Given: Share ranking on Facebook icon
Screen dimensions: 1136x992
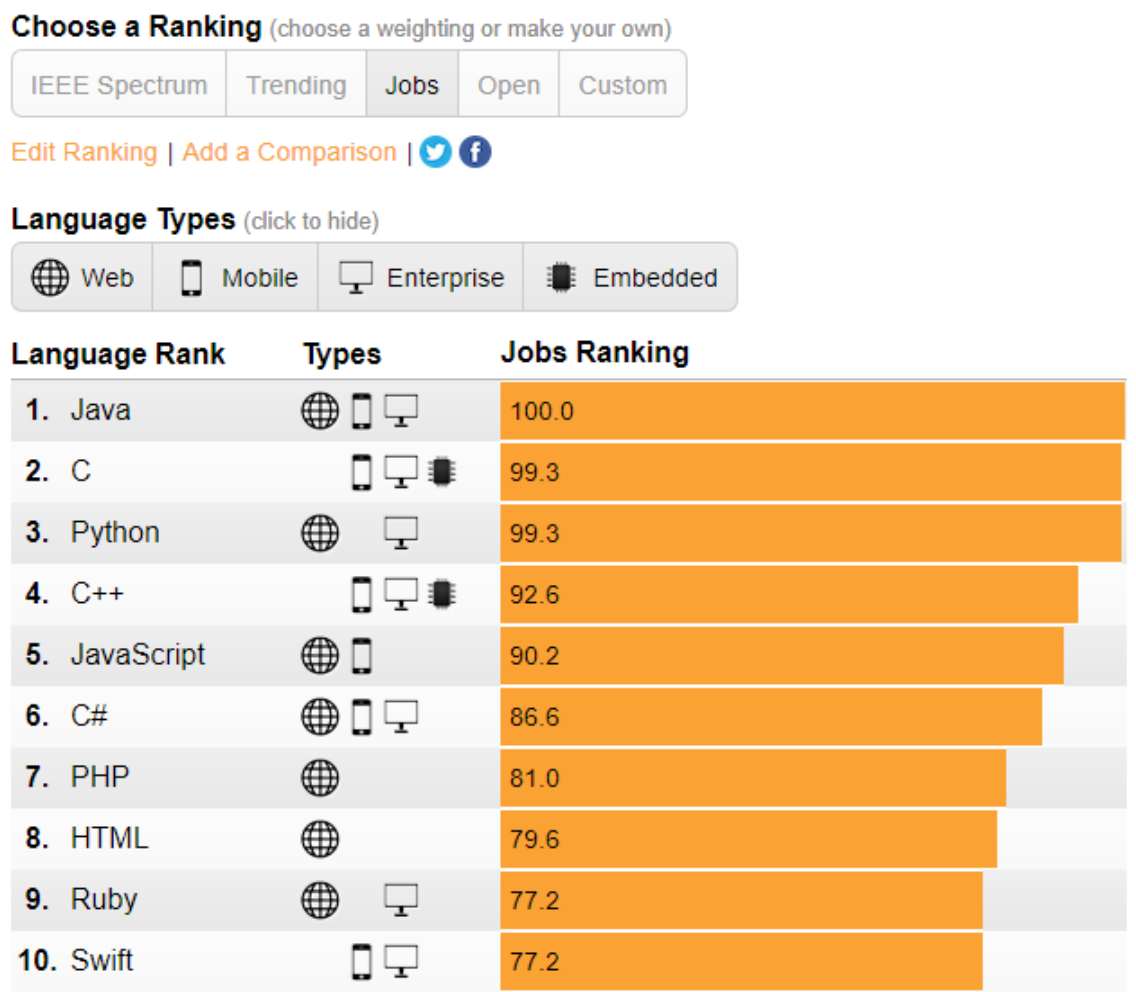Looking at the screenshot, I should 476,152.
